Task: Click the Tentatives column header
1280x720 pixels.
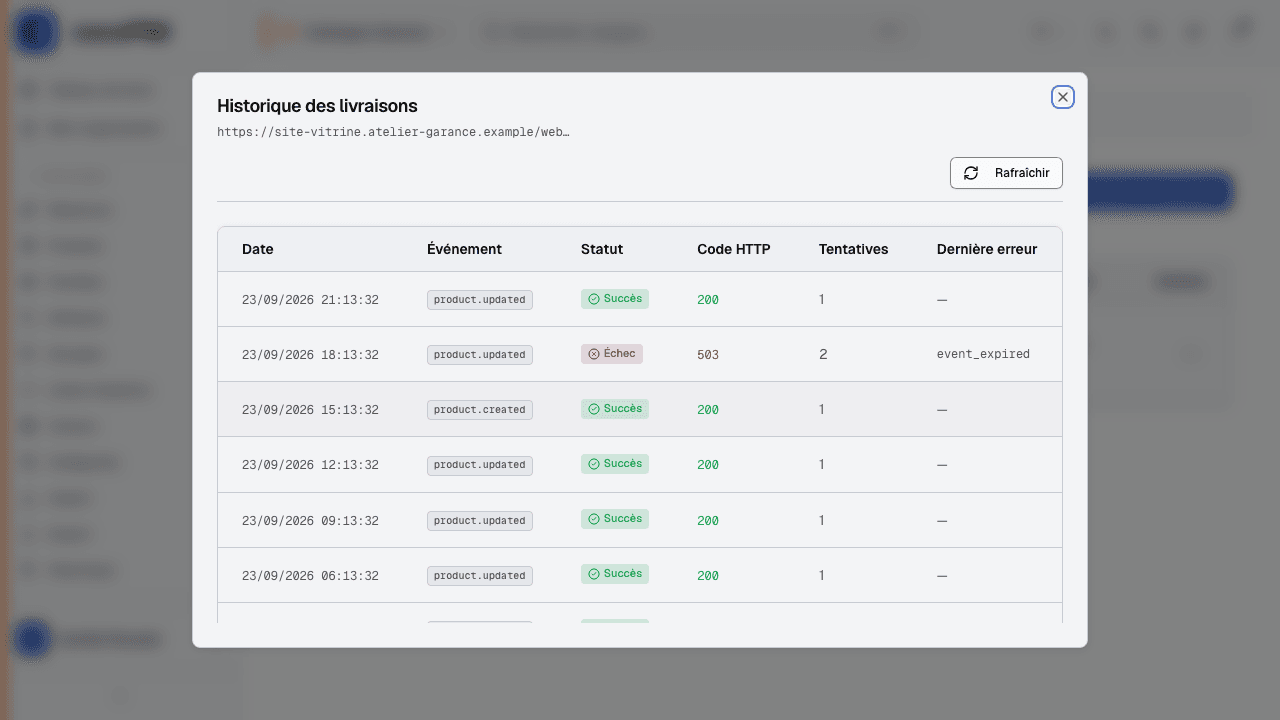Action: point(853,249)
